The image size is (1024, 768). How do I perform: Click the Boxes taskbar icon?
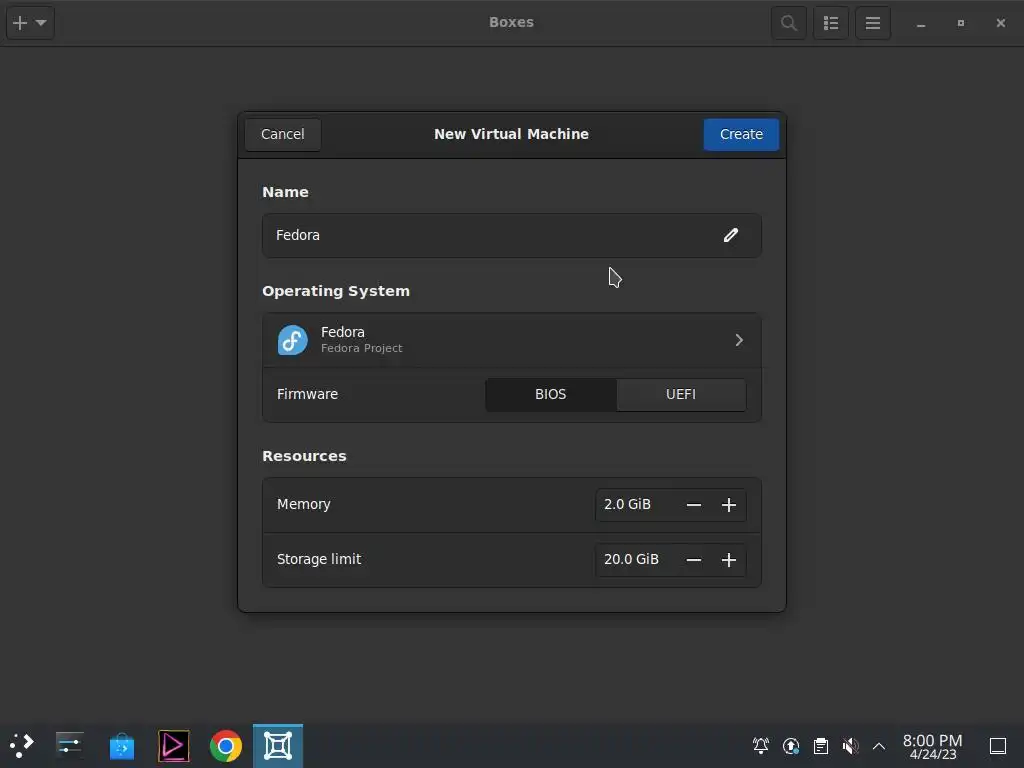coord(278,746)
